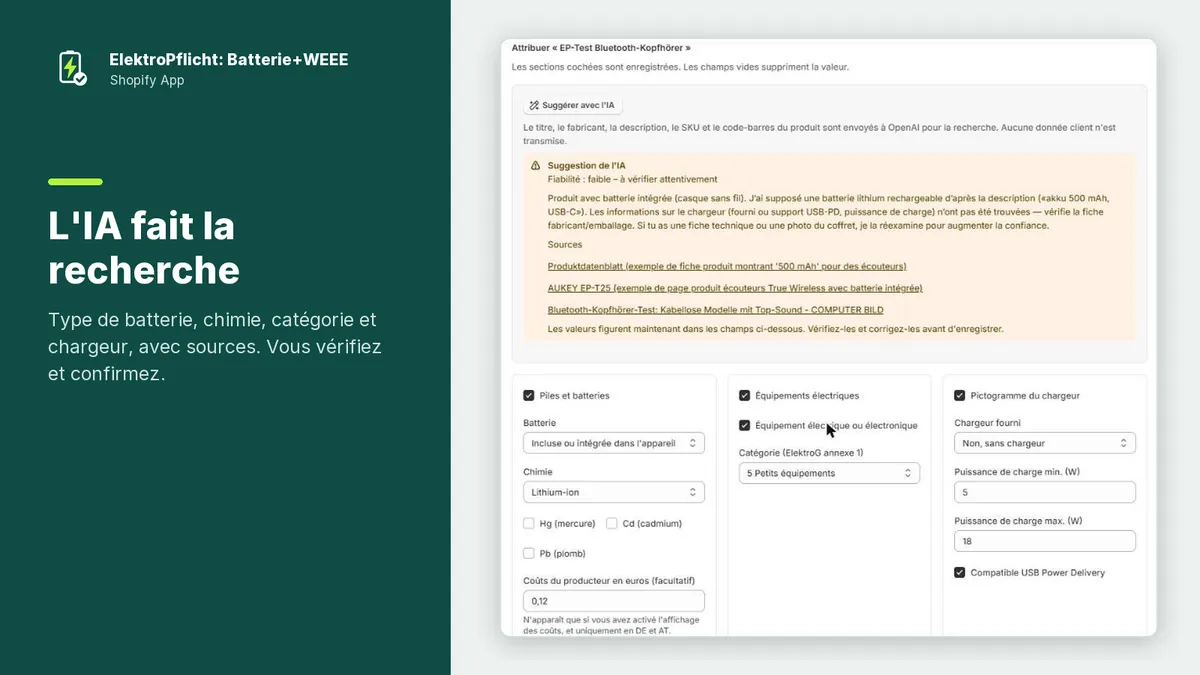Check the Cd (cadmium) checkbox
The image size is (1200, 675).
pos(612,523)
